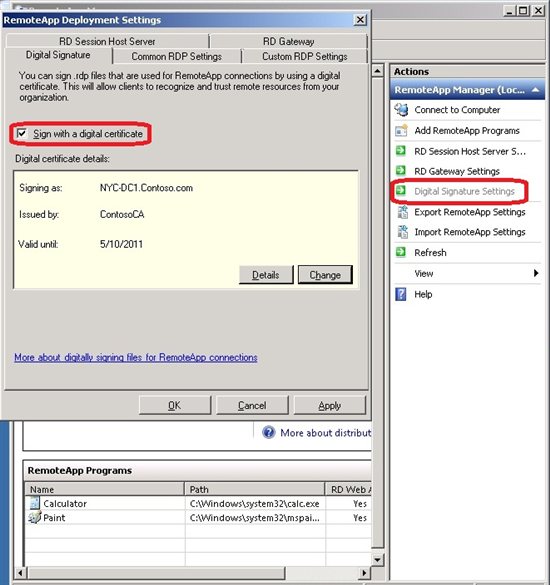This screenshot has width=550, height=585.
Task: Click the Apply button
Action: pos(329,405)
